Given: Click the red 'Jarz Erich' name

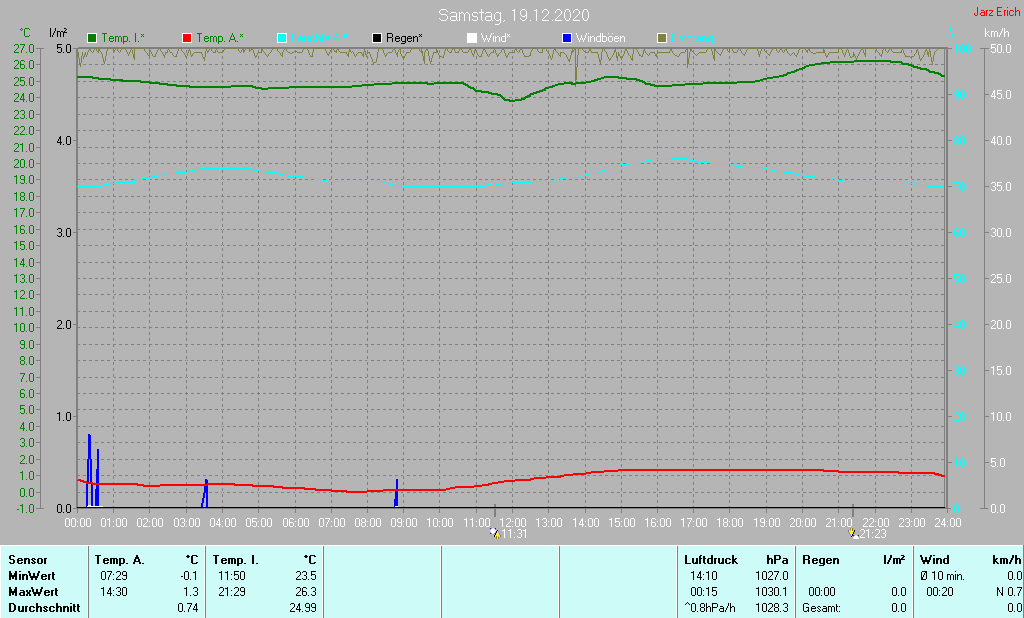Looking at the screenshot, I should pyautogui.click(x=997, y=12).
